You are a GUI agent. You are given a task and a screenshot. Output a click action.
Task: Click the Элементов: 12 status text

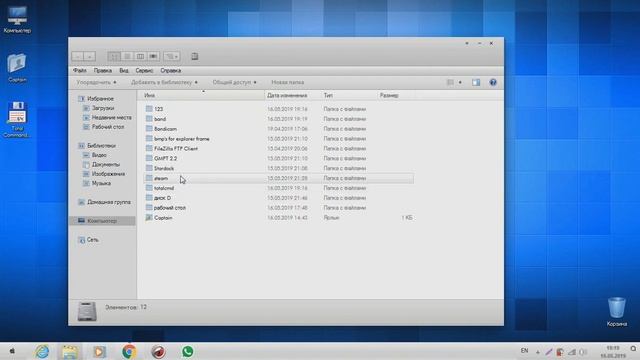126,307
